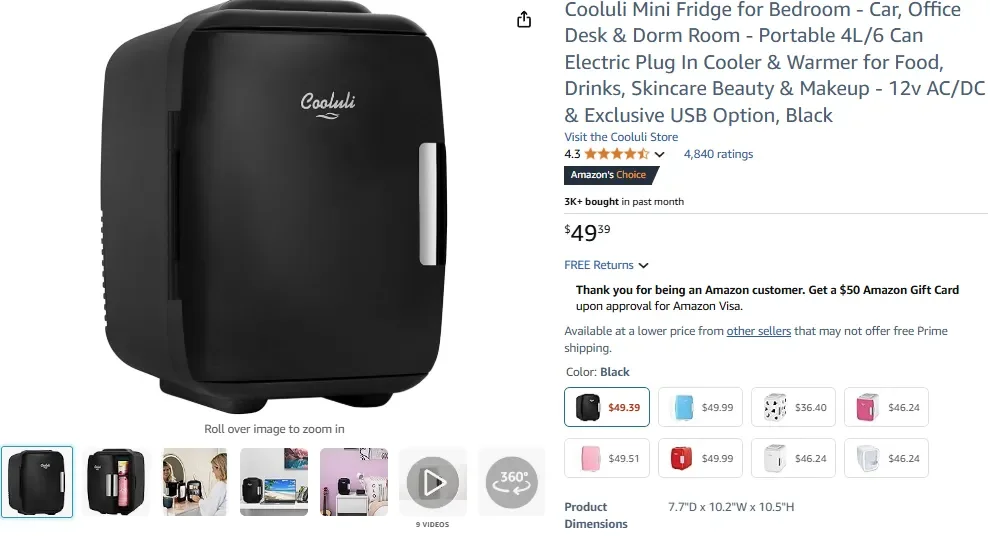The width and height of the screenshot is (990, 536).
Task: View the open-door fridge thumbnail
Action: click(x=116, y=482)
